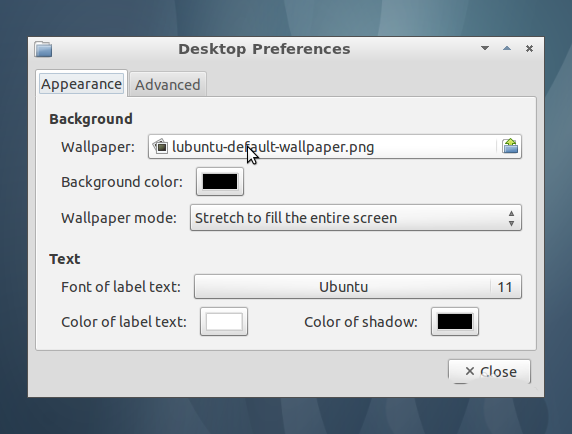Change the Color of shadow swatch
Image resolution: width=572 pixels, height=434 pixels.
[x=455, y=322]
